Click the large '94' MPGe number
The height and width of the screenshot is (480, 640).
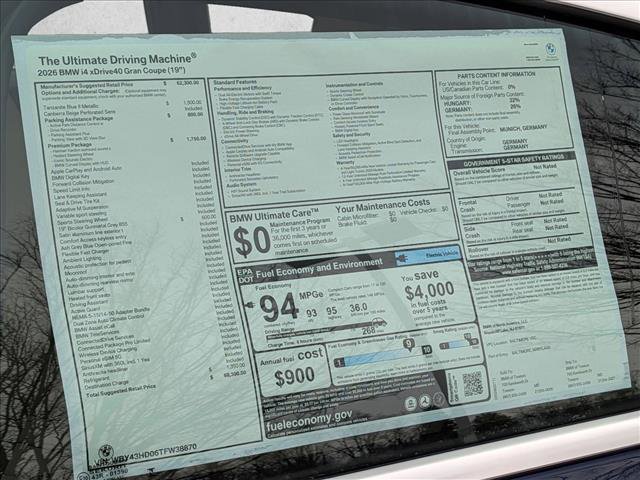click(279, 308)
